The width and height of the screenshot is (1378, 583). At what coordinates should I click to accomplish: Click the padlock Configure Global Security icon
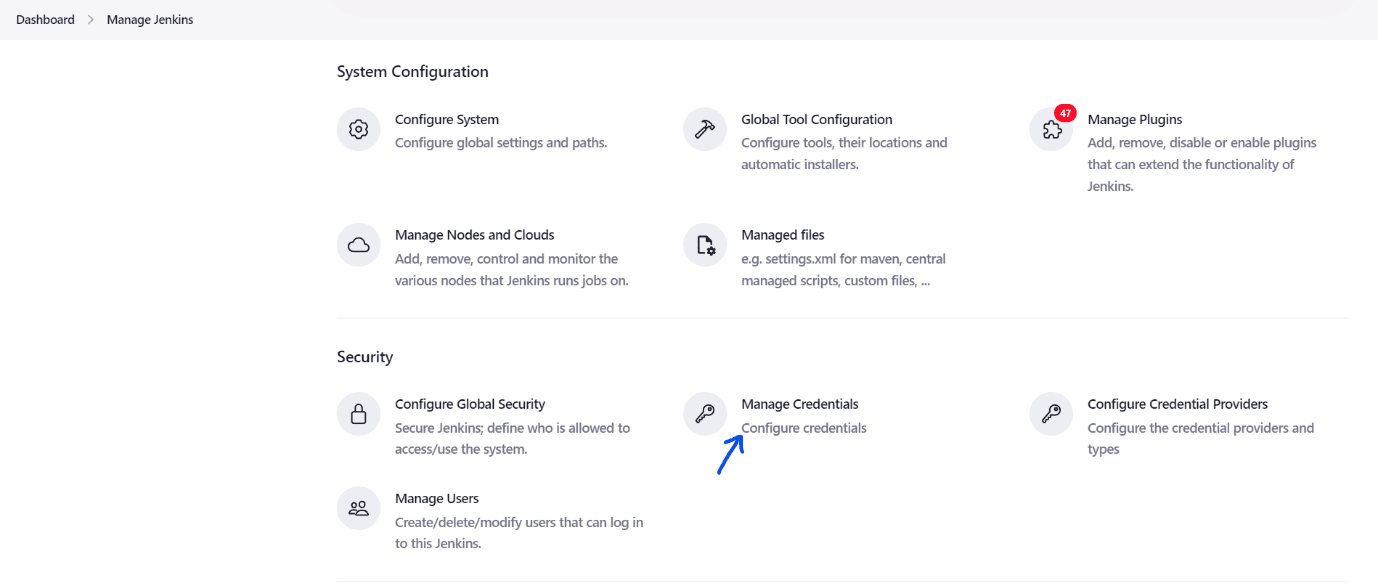pos(359,414)
